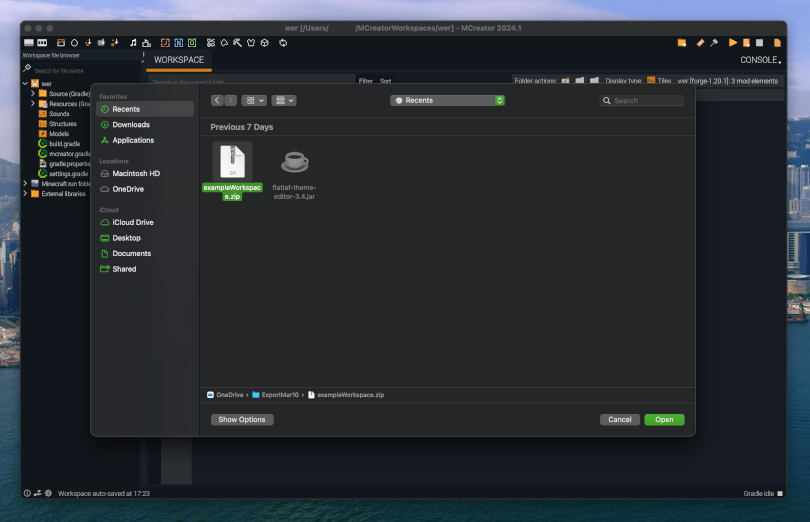Go back with the left chevron button
810x522 pixels.
point(217,100)
